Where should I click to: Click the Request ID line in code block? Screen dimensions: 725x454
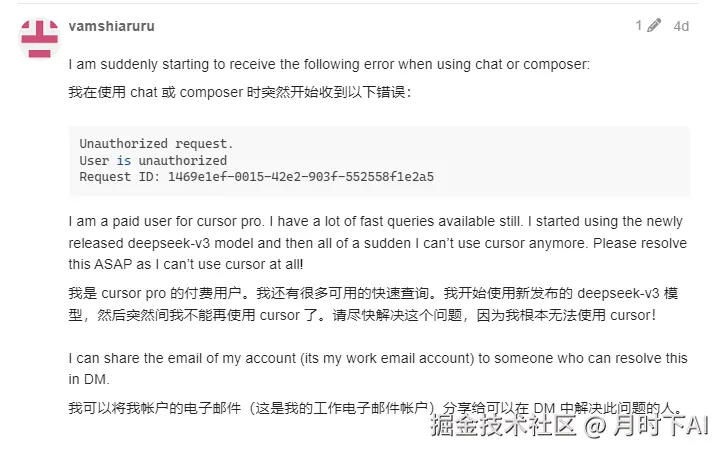tap(256, 177)
